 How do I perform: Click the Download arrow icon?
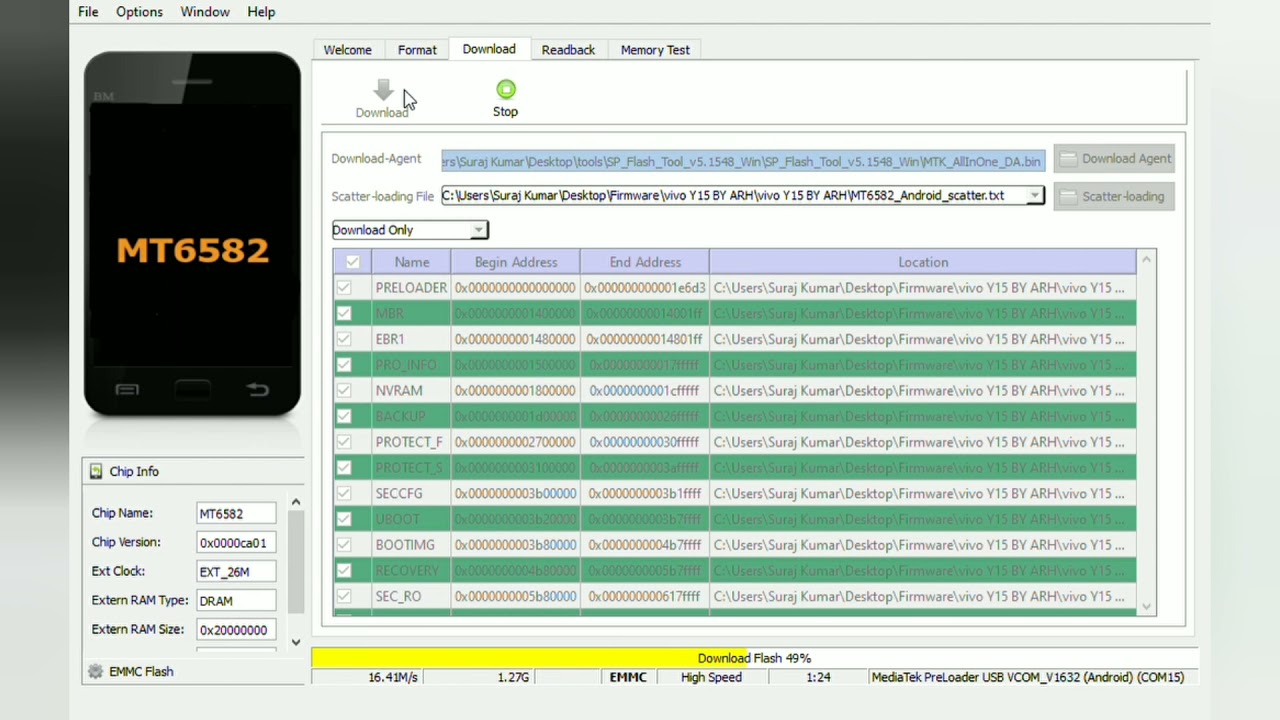[x=383, y=91]
